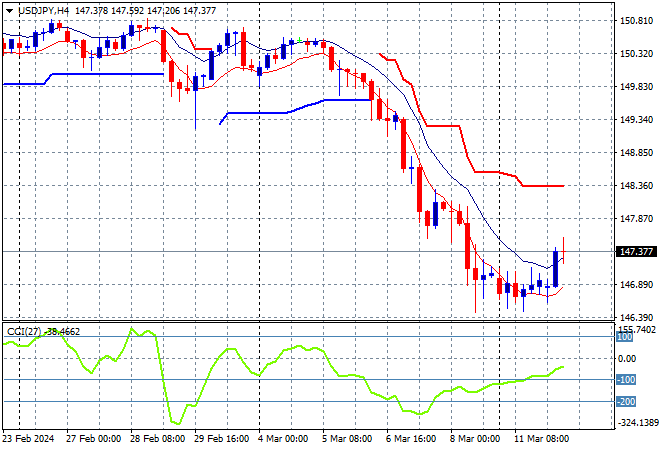The image size is (660, 450).
Task: Click the USDJPY,H4 symbol title
Action: click(42, 9)
